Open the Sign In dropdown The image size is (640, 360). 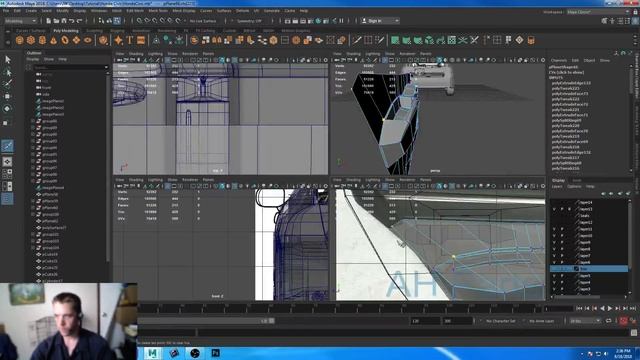coord(380,21)
